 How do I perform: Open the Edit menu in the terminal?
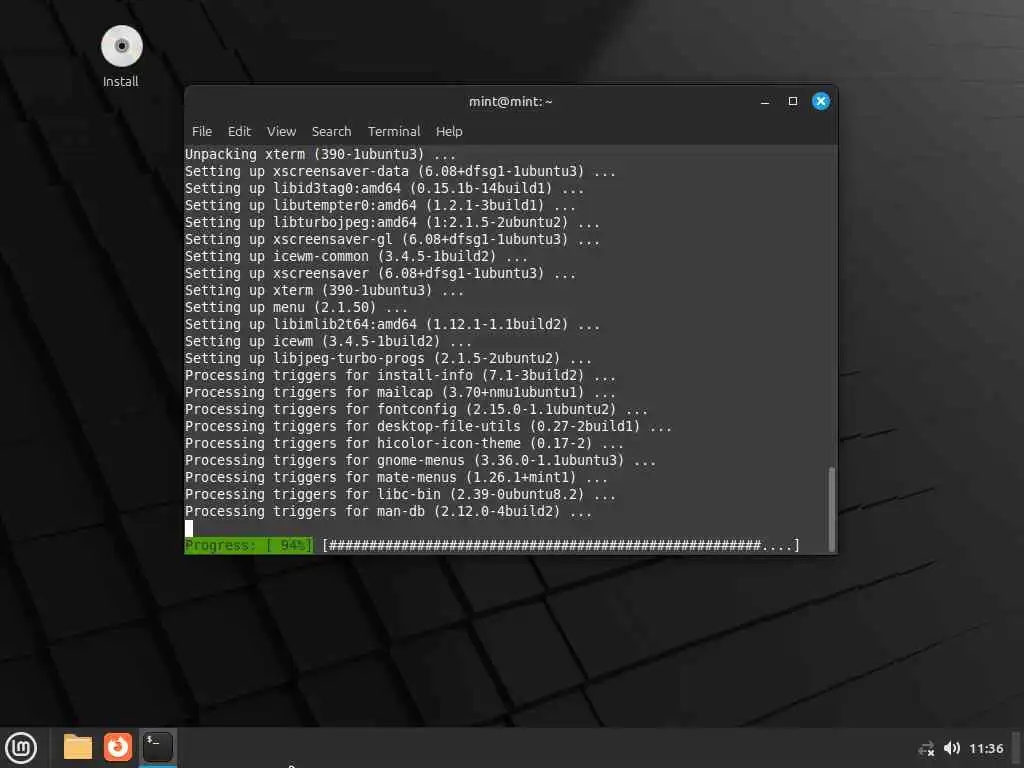point(239,131)
